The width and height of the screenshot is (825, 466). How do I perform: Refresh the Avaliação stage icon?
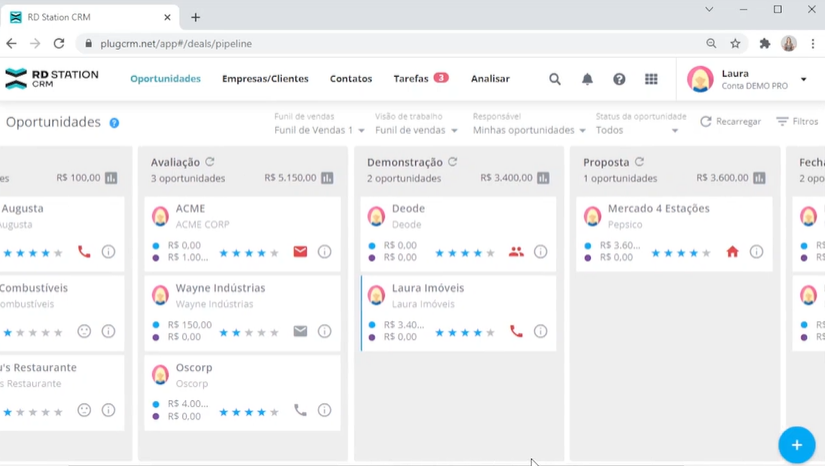coord(210,161)
